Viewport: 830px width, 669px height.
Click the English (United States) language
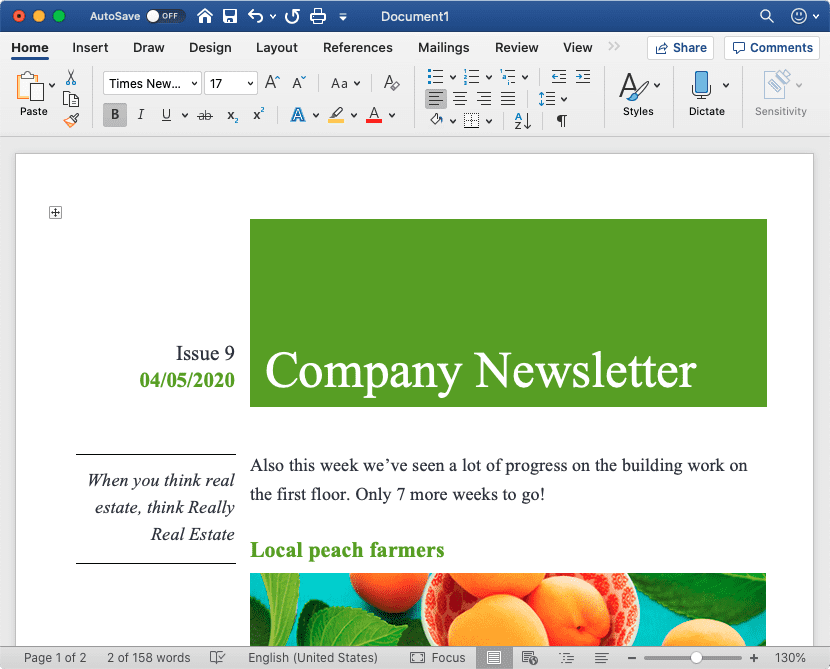coord(313,658)
